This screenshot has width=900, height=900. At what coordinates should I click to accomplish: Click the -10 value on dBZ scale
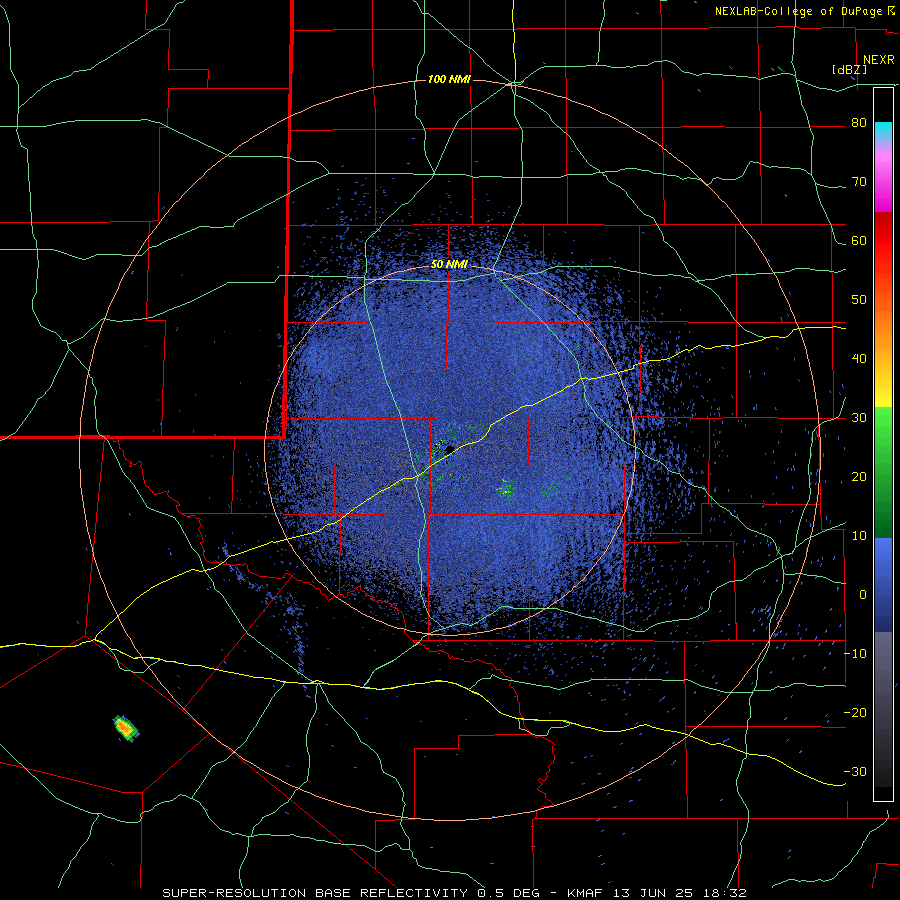tap(855, 653)
